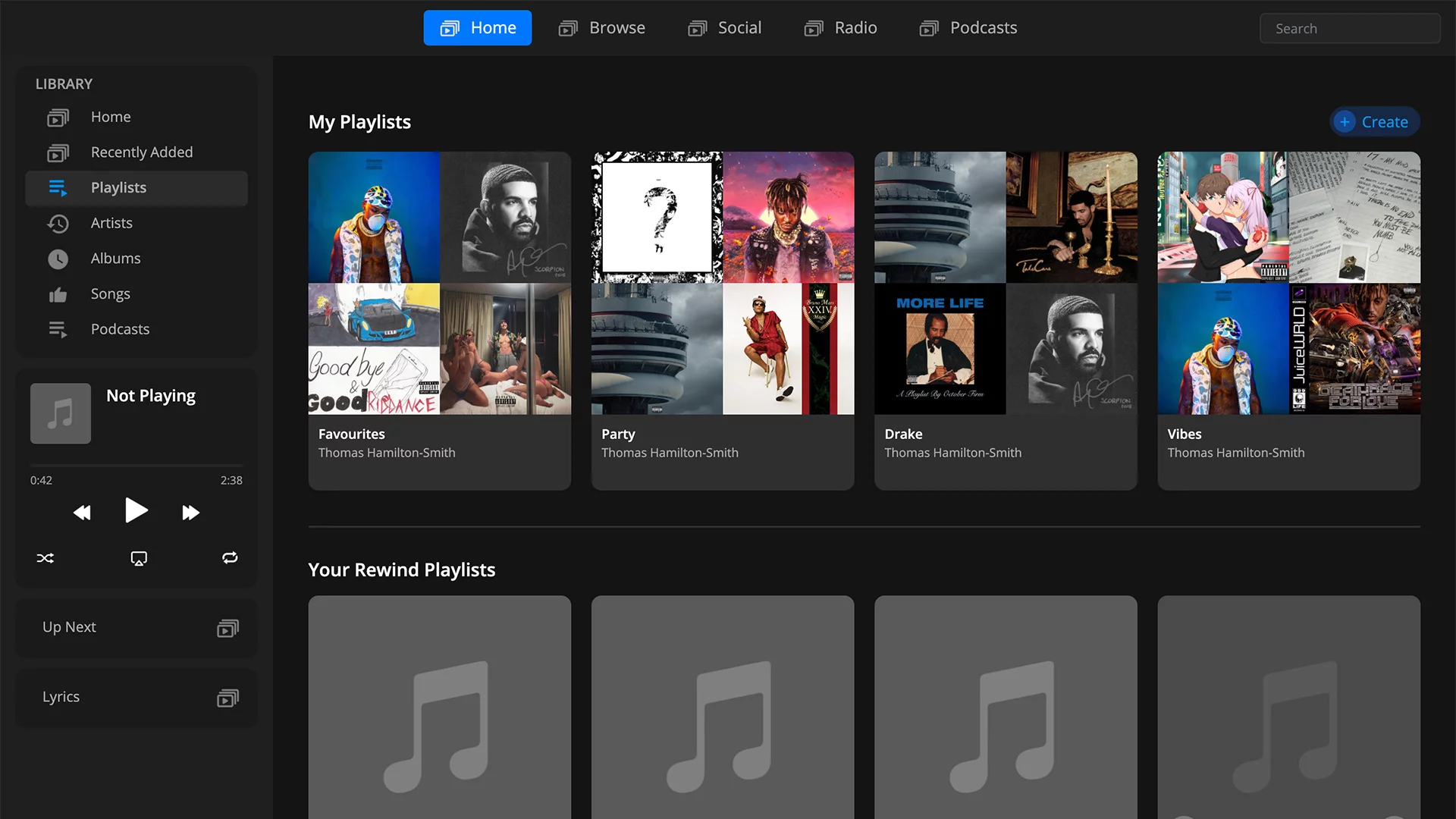
Task: Click the Vibes playlist title
Action: (x=1184, y=434)
